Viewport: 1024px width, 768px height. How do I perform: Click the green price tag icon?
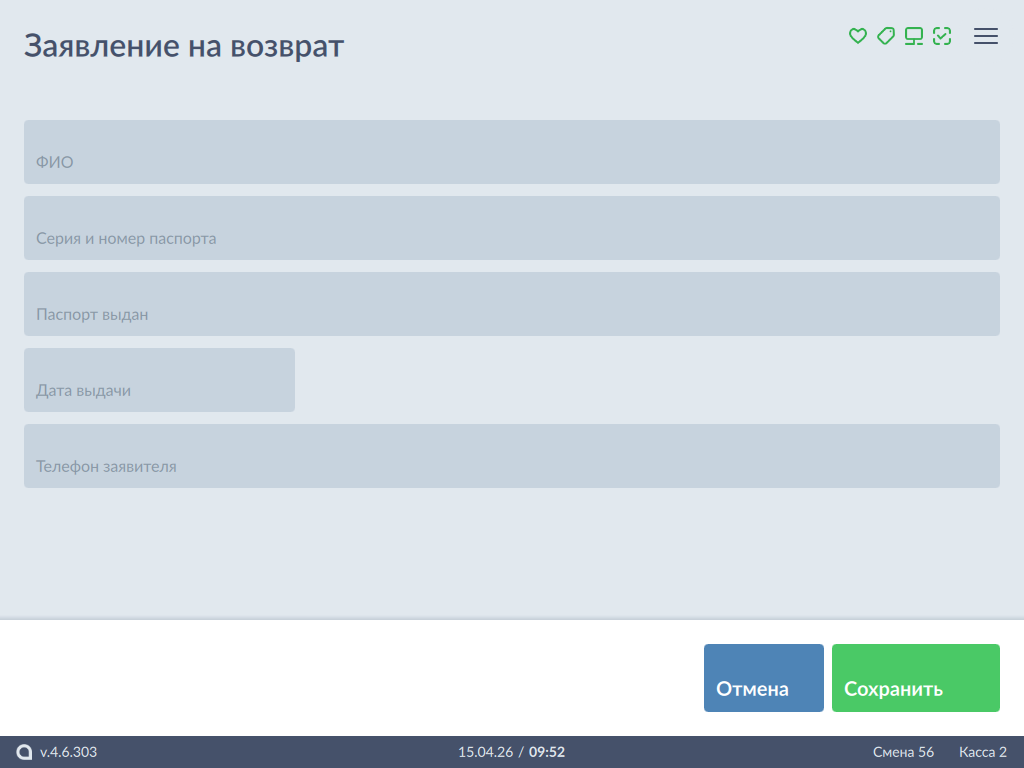point(885,36)
